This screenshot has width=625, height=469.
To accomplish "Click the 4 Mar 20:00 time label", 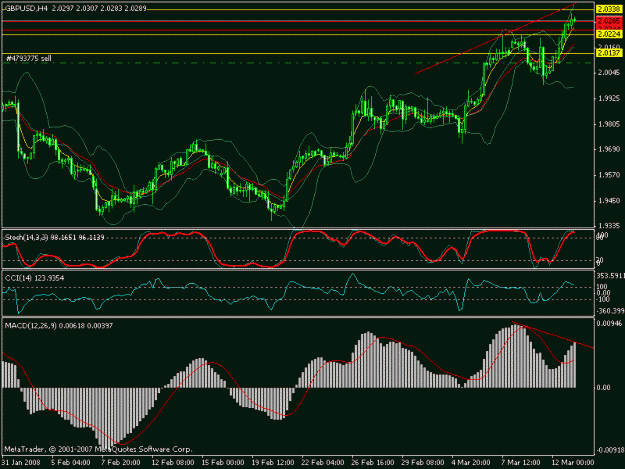I will (471, 462).
